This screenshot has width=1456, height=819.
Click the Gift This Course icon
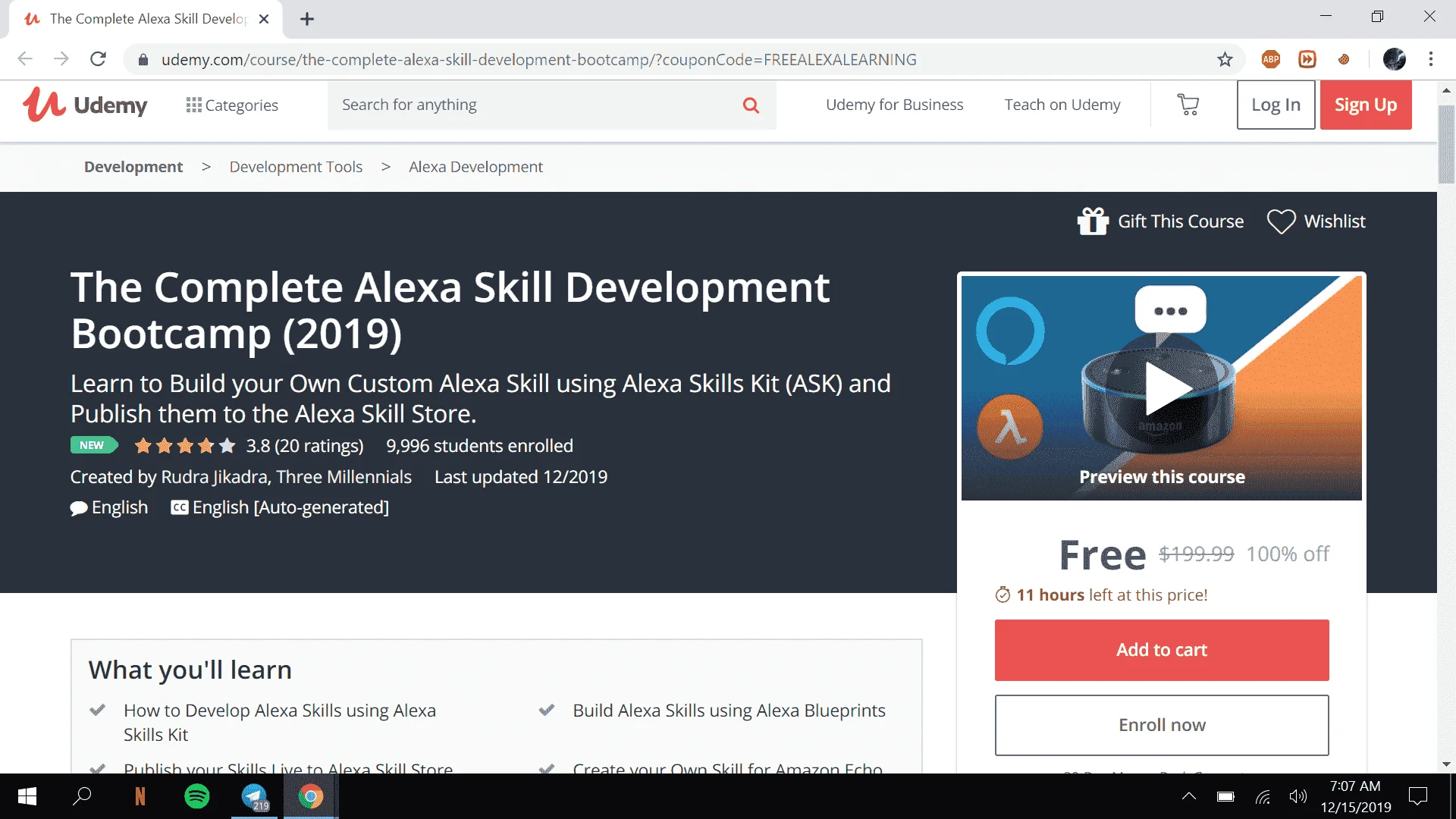point(1093,221)
